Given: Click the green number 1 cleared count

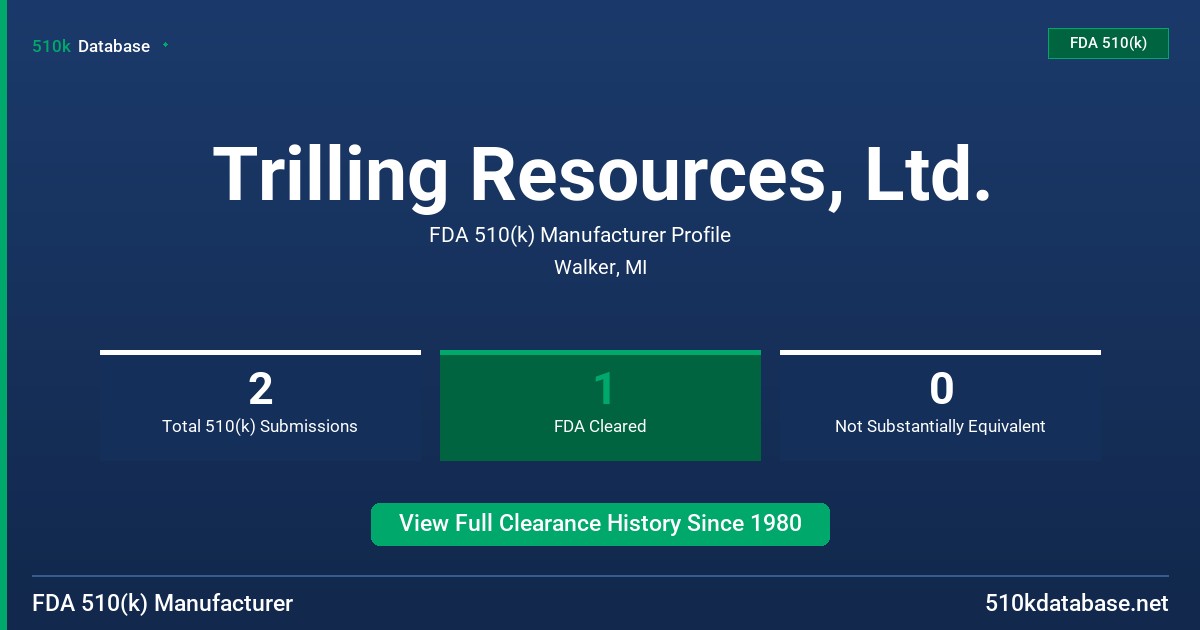Looking at the screenshot, I should 601,389.
